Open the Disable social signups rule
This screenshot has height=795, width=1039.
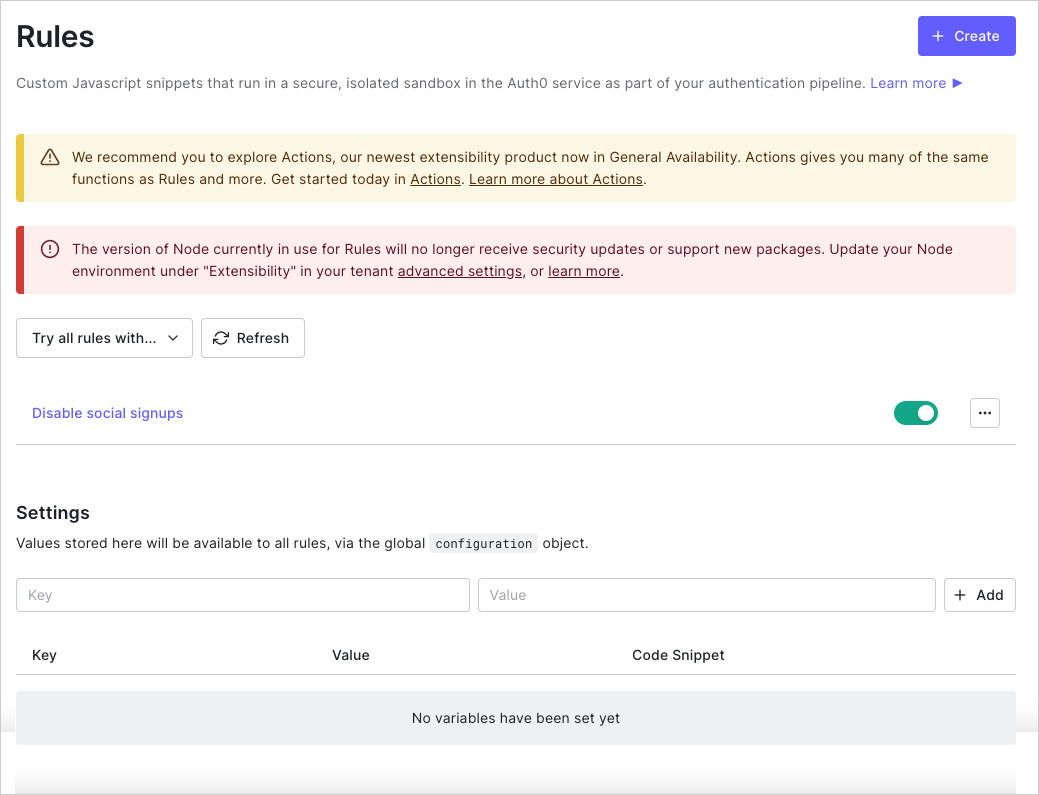(107, 413)
